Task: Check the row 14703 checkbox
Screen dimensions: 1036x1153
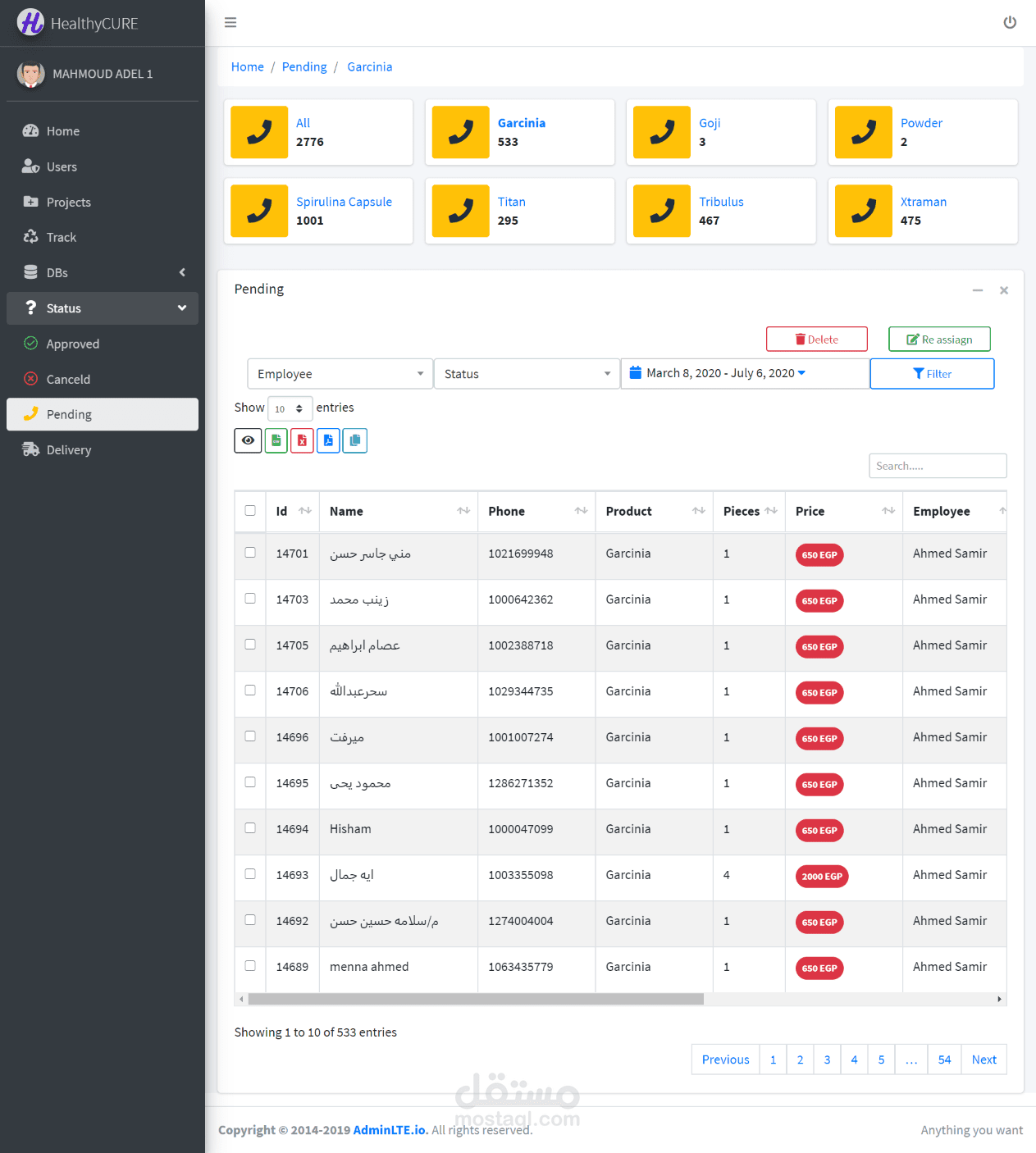Action: coord(250,599)
